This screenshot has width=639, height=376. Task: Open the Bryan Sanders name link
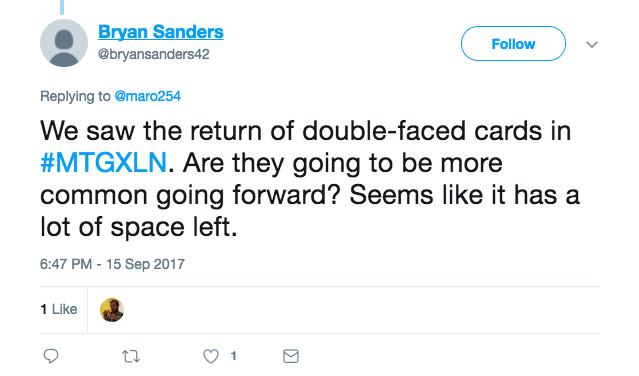[x=161, y=32]
